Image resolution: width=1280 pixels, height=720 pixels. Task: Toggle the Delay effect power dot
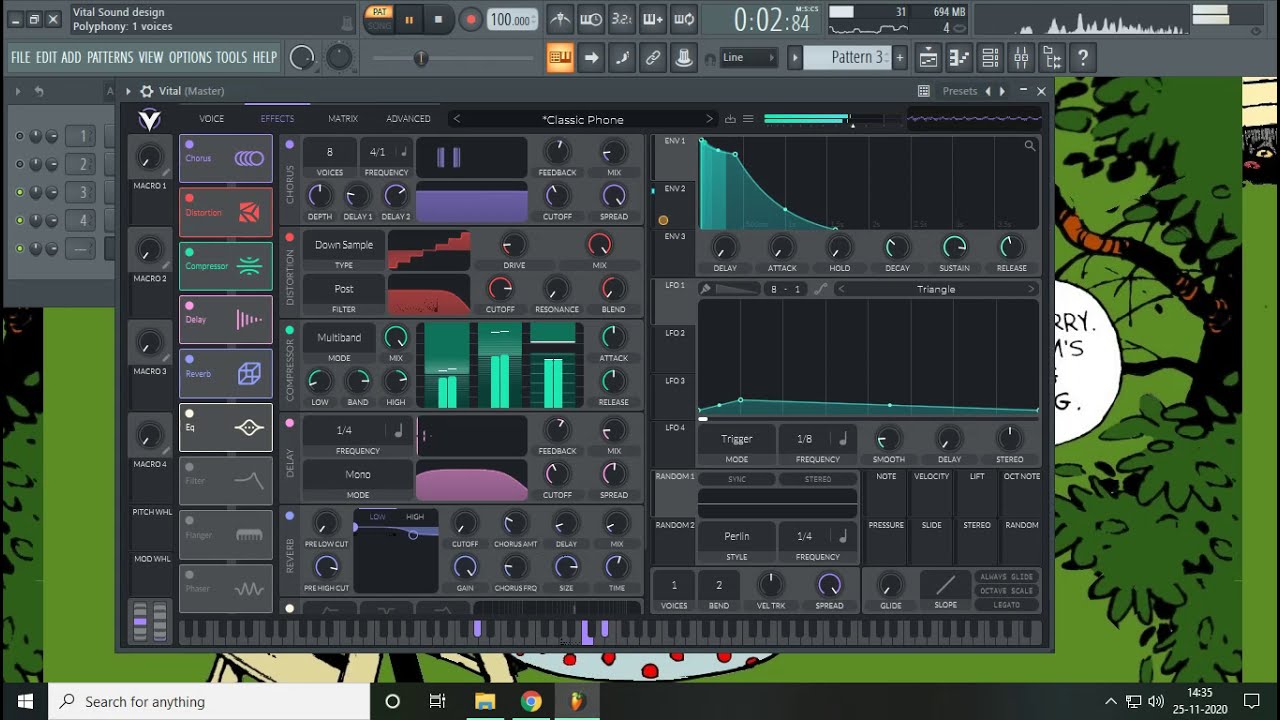[189, 306]
